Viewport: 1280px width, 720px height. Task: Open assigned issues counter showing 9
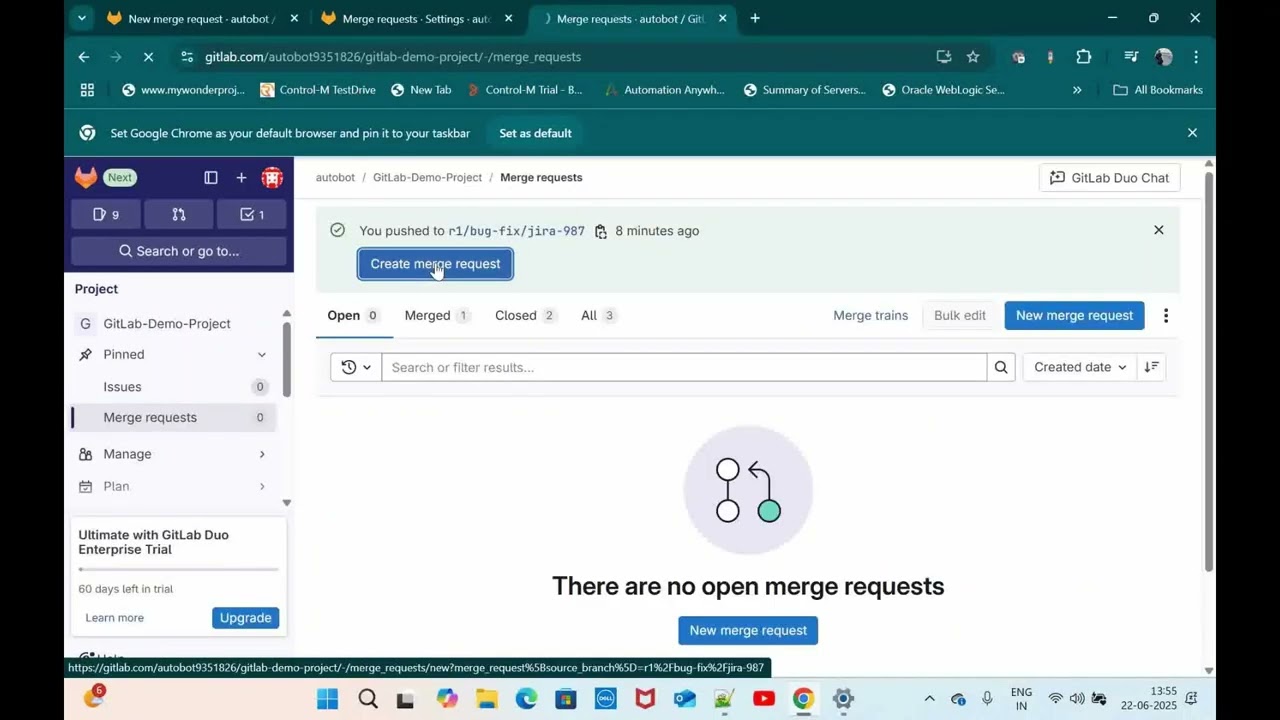click(106, 214)
